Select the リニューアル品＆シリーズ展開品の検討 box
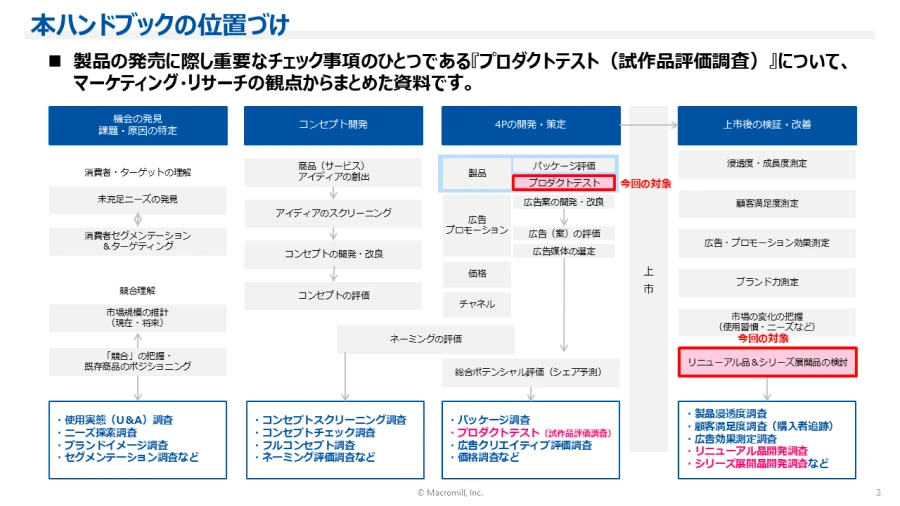Viewport: 900px width, 506px height. click(x=767, y=362)
